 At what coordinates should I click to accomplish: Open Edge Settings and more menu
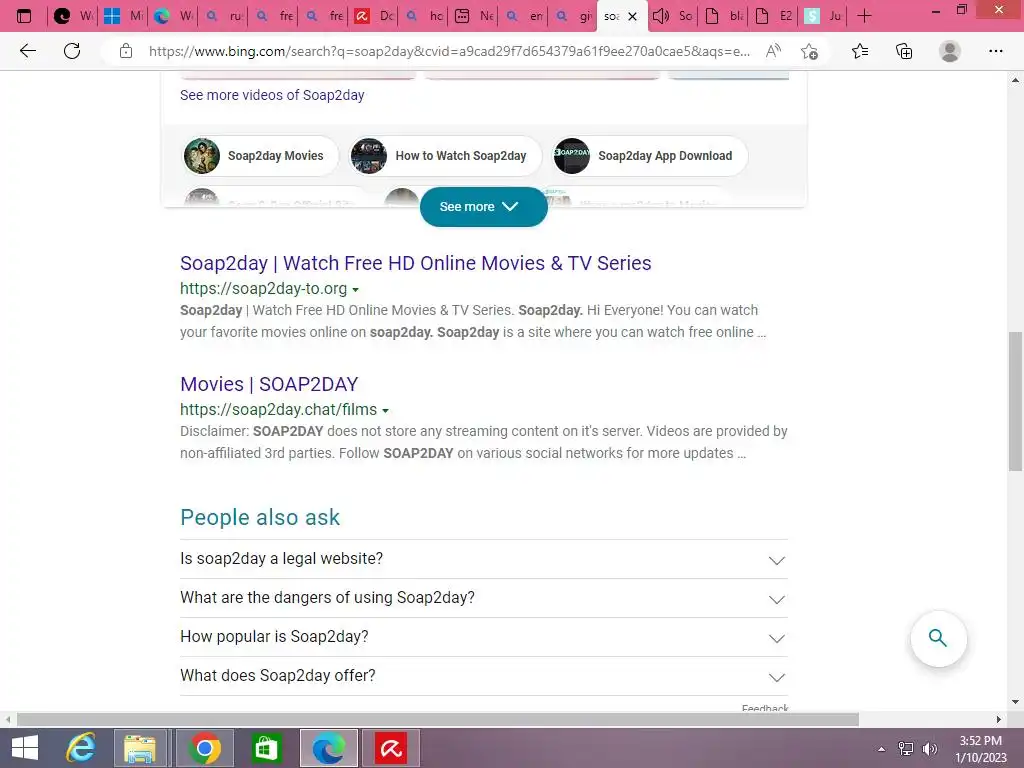click(x=995, y=51)
